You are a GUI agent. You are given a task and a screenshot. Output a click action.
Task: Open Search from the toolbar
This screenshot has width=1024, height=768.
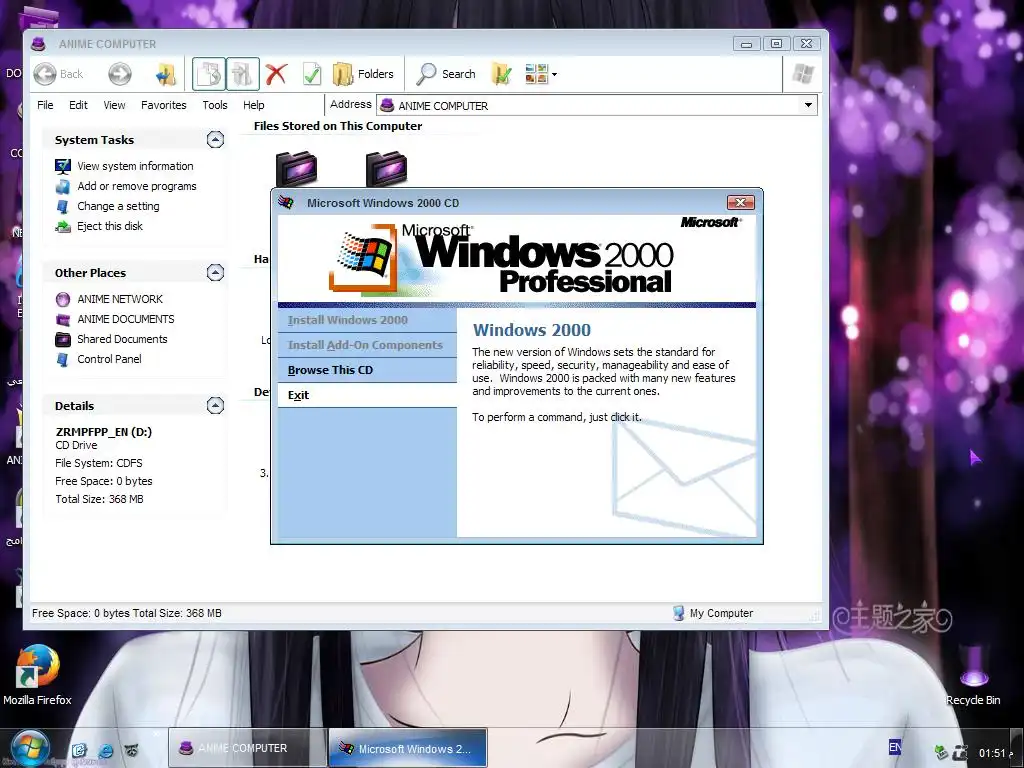[446, 74]
